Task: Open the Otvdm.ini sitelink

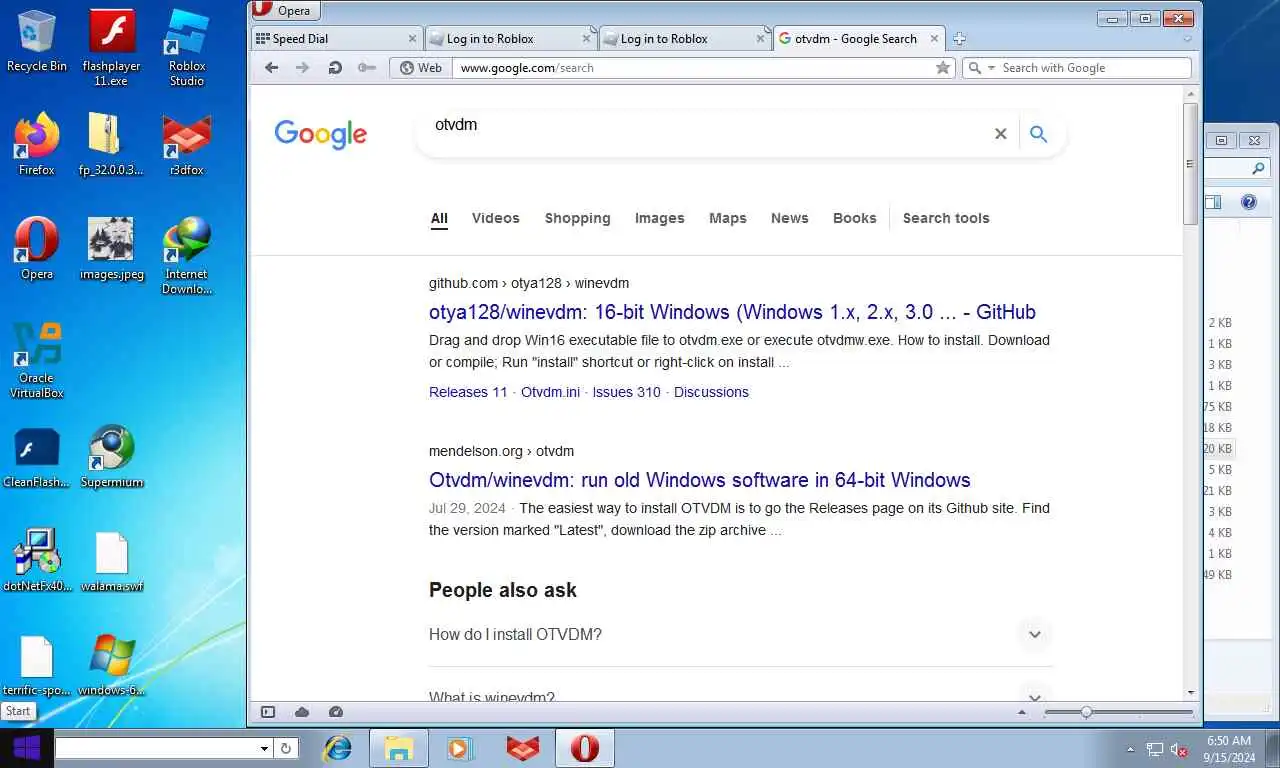Action: click(550, 392)
